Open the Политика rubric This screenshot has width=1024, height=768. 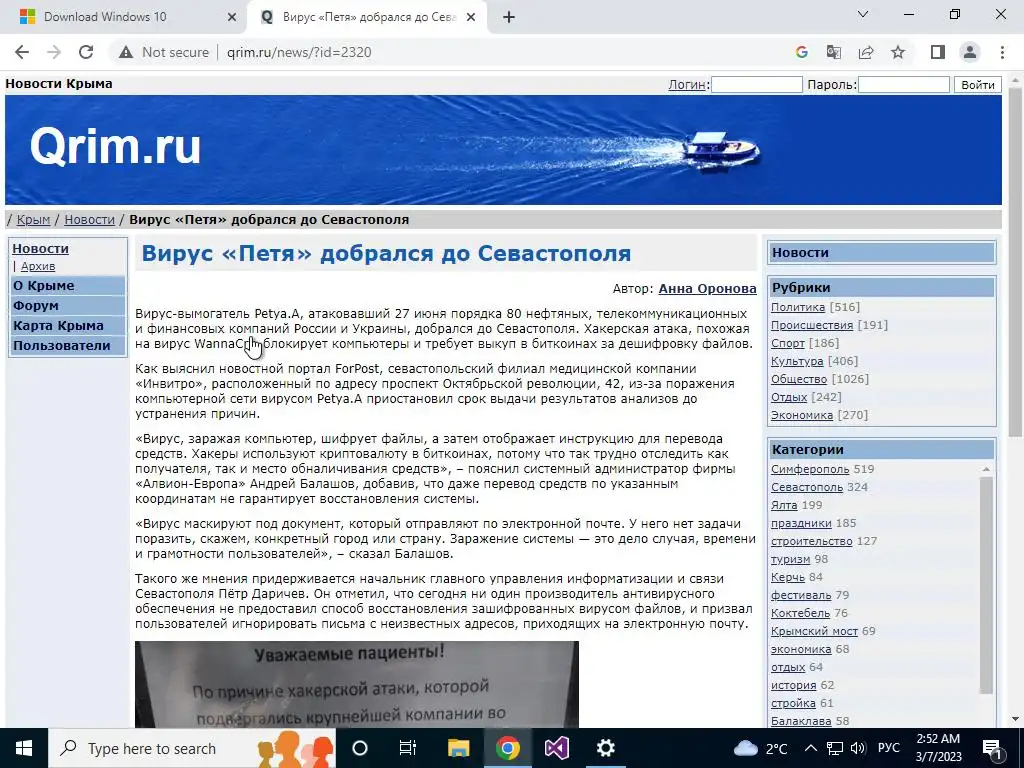point(797,307)
